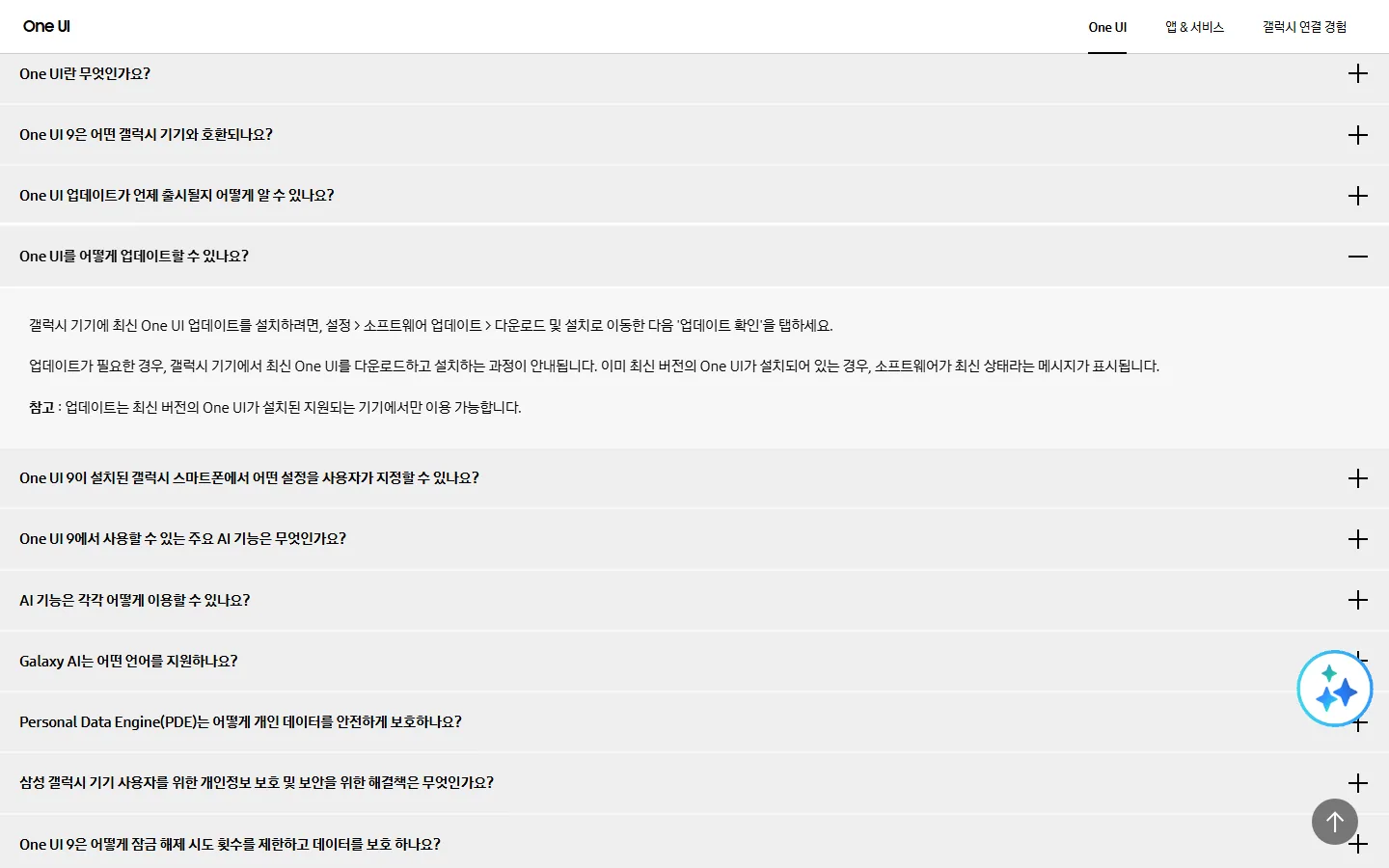Click the One UI logo in the header

[46, 26]
